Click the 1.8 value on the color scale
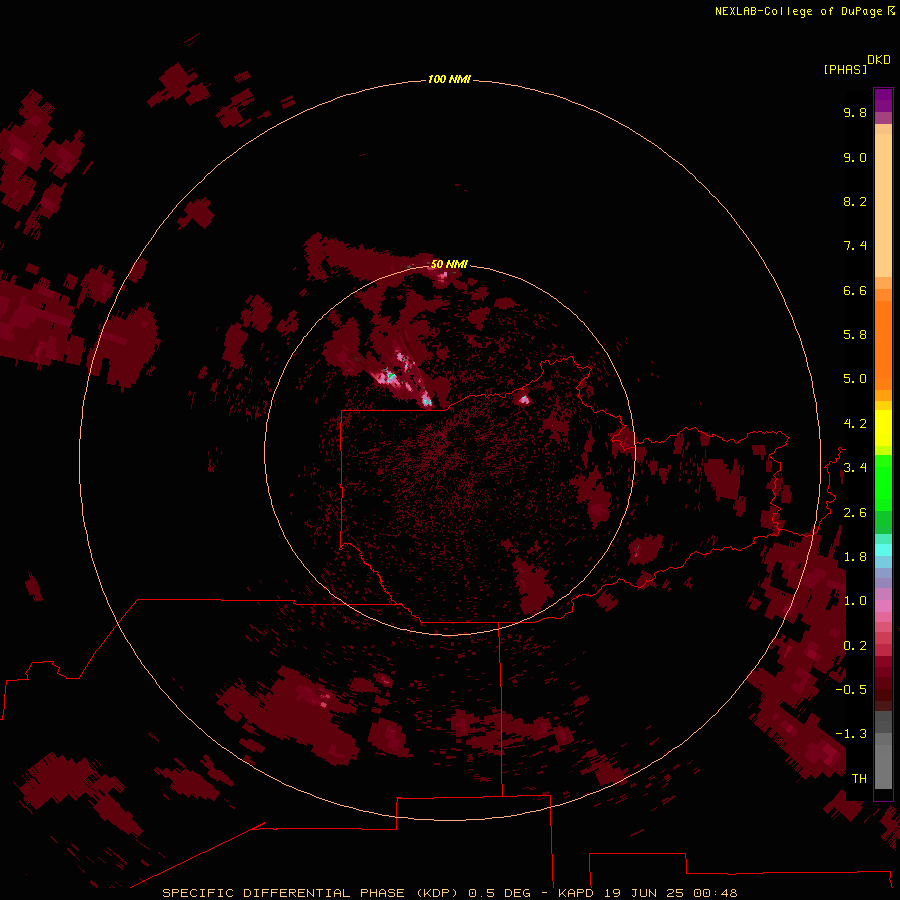900x900 pixels. [x=855, y=557]
